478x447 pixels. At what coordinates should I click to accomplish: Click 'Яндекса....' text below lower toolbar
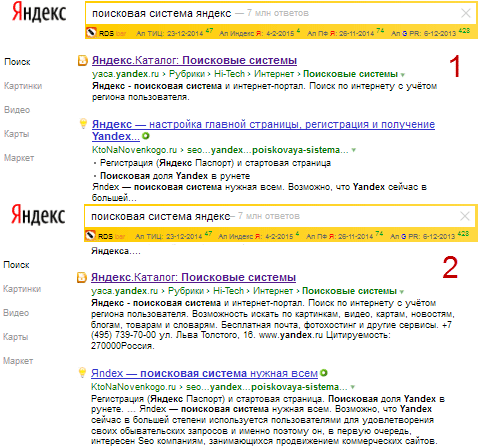click(116, 251)
